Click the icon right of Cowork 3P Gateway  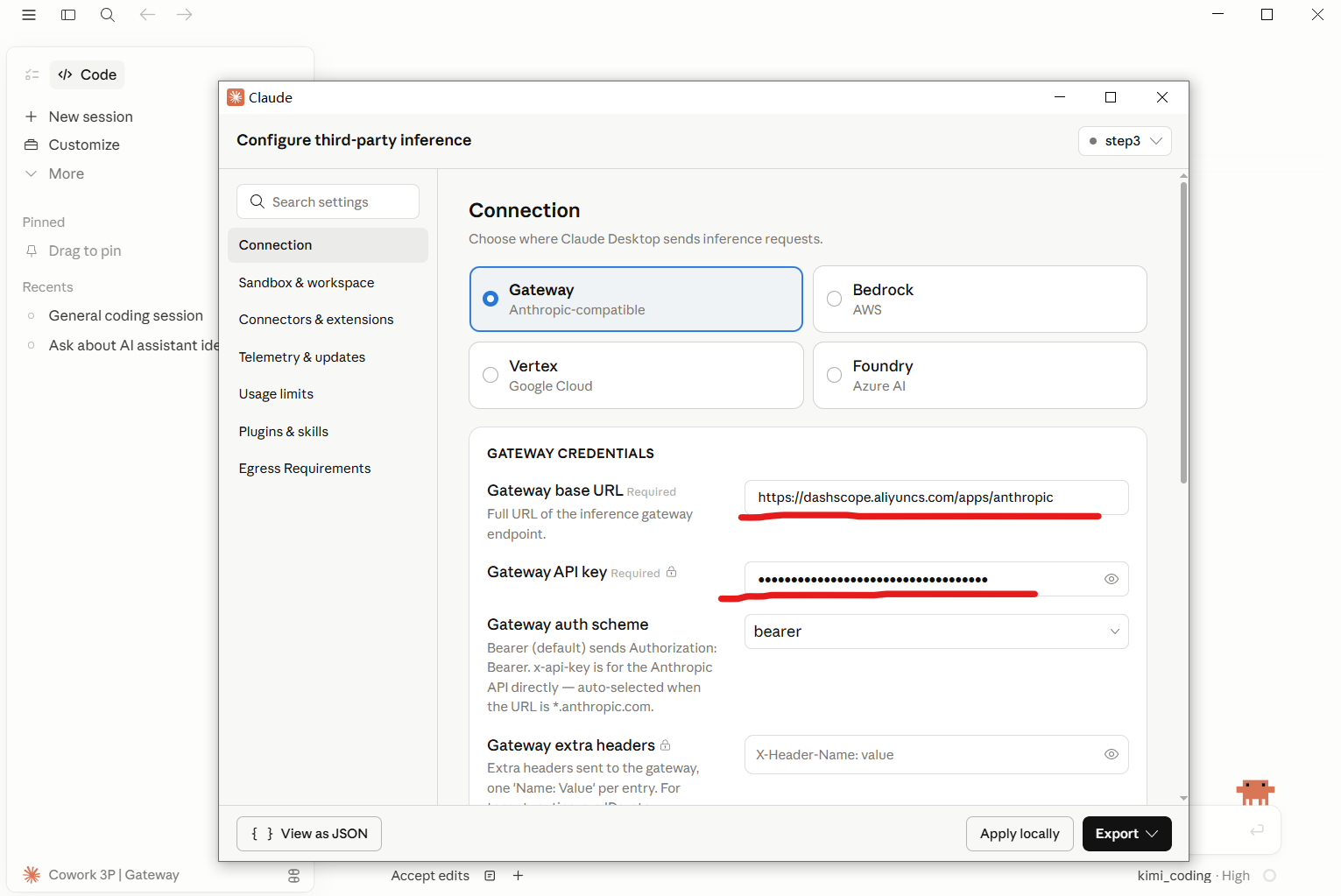(293, 875)
